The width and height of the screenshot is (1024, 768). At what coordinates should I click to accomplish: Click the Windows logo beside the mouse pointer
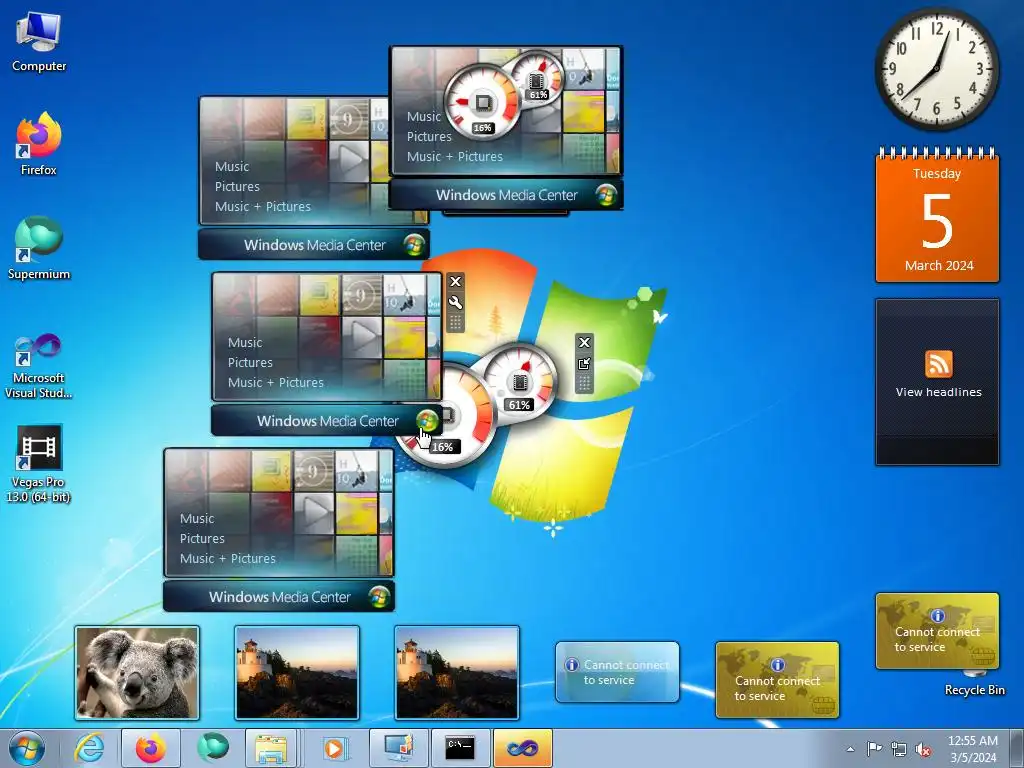427,421
